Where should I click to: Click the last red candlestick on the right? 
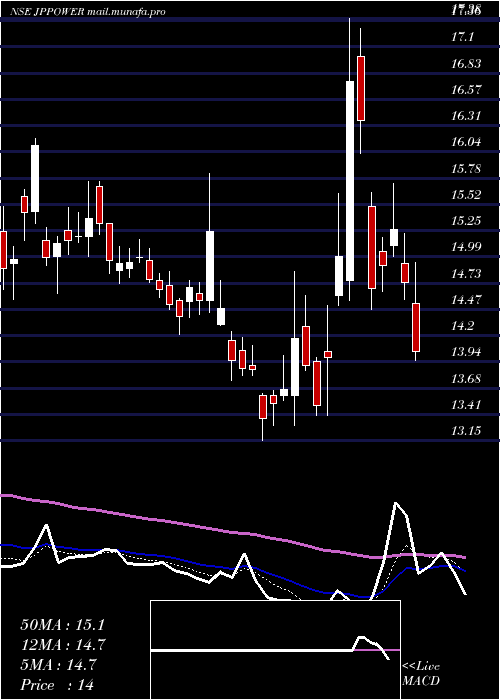(x=416, y=327)
